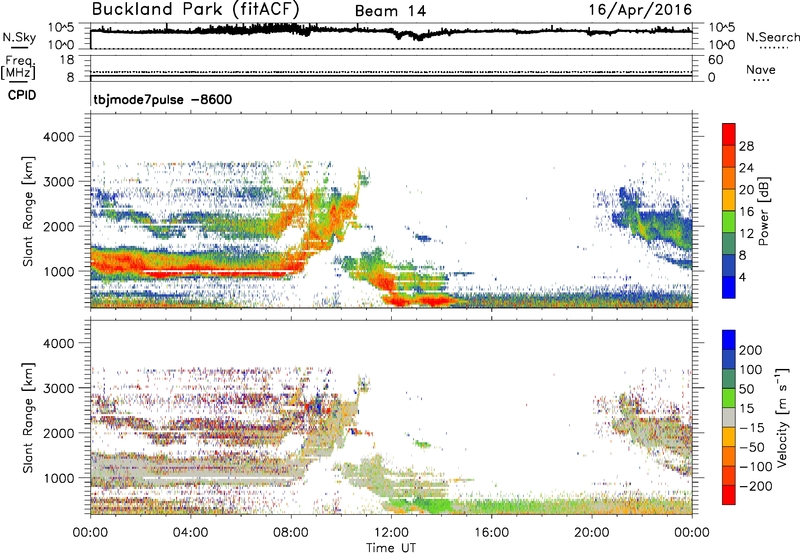Select the 'tbjmode7pulse -8600' CPID text
The height and width of the screenshot is (554, 800).
click(162, 99)
